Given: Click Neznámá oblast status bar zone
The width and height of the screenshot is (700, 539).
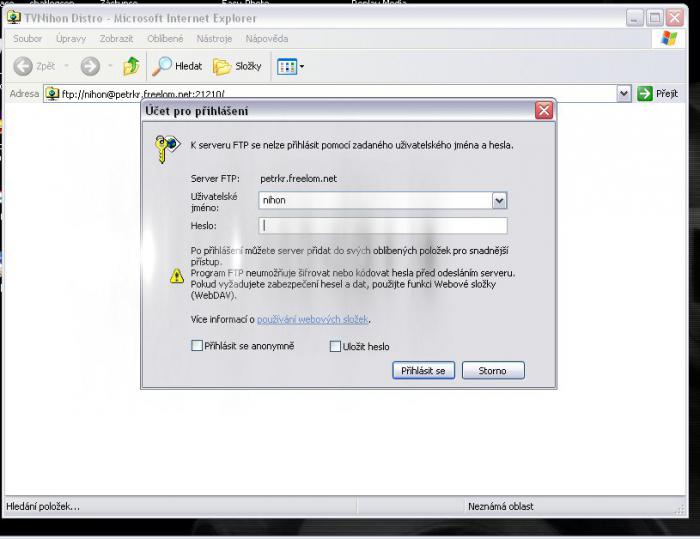Looking at the screenshot, I should point(500,506).
